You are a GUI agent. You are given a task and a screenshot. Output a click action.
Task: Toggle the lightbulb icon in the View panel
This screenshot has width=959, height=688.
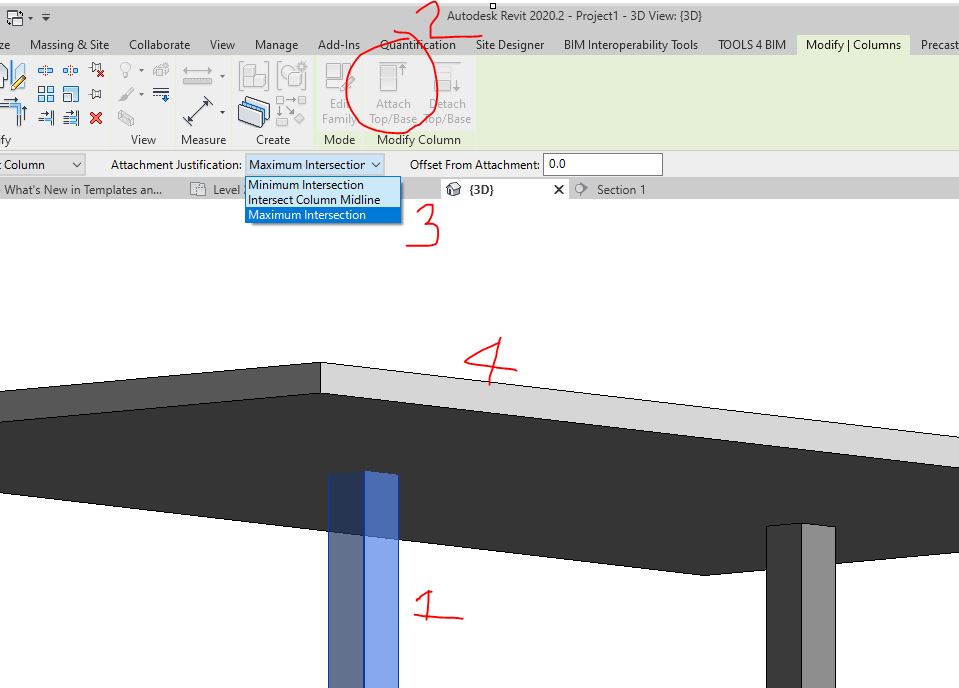(x=125, y=69)
